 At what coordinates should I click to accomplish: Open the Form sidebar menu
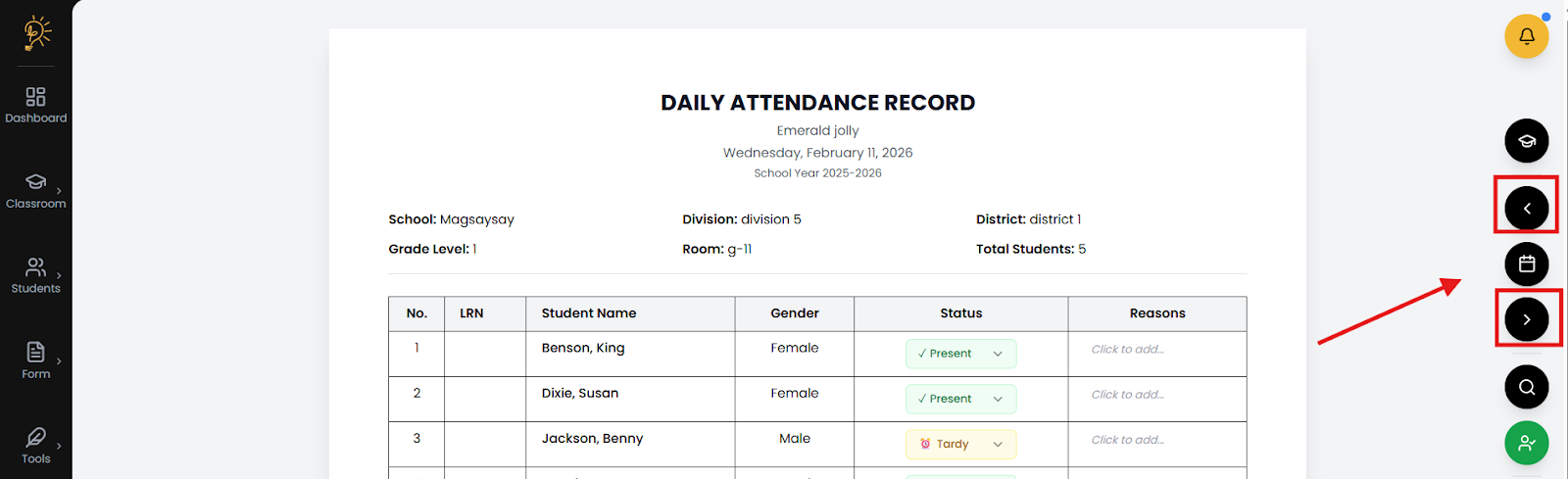36,359
